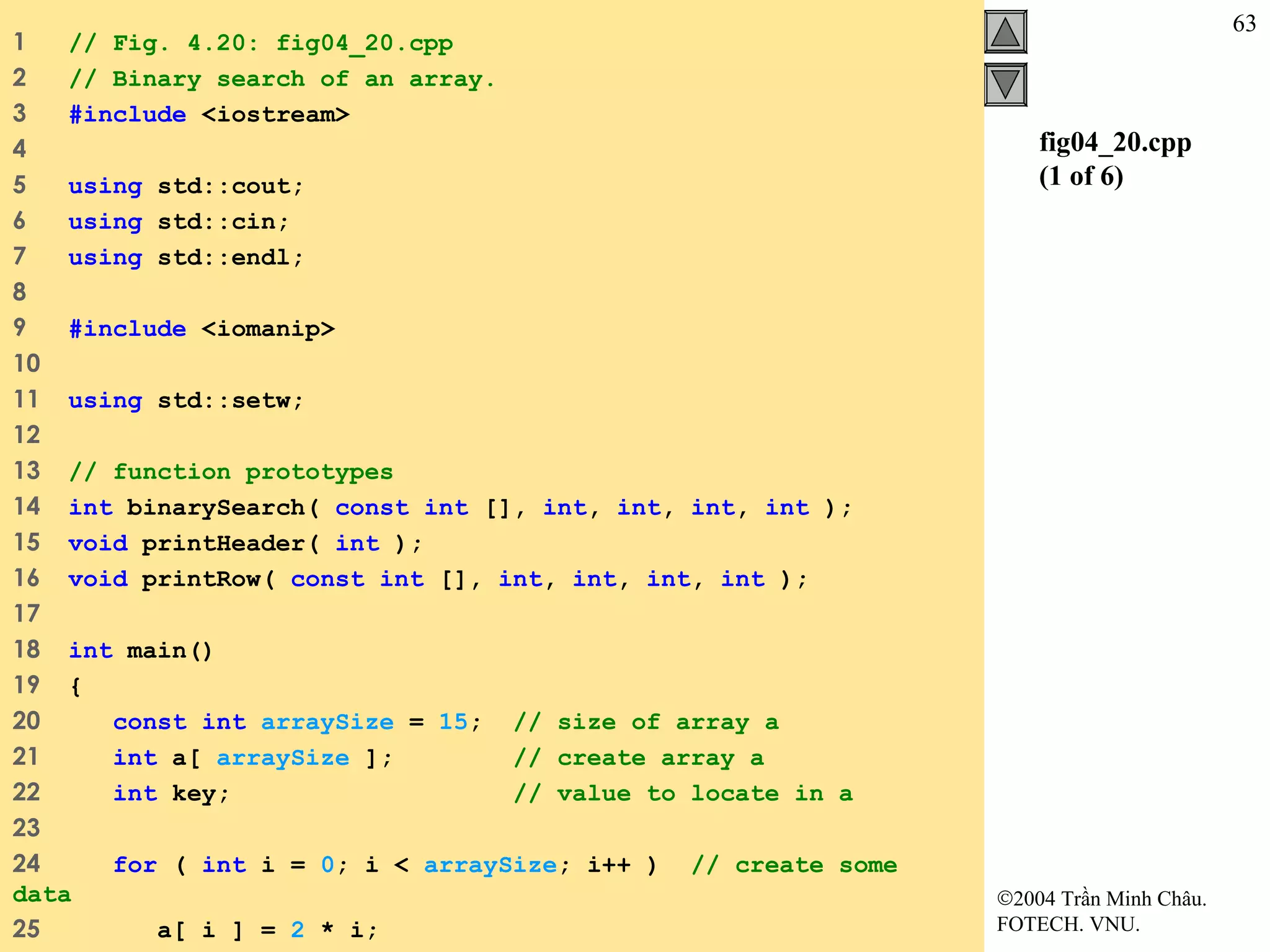Click the '// create some' comment on line 24

click(x=794, y=865)
